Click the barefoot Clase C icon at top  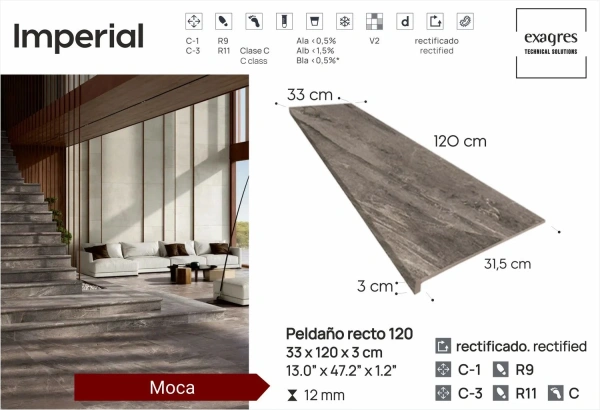(x=254, y=21)
